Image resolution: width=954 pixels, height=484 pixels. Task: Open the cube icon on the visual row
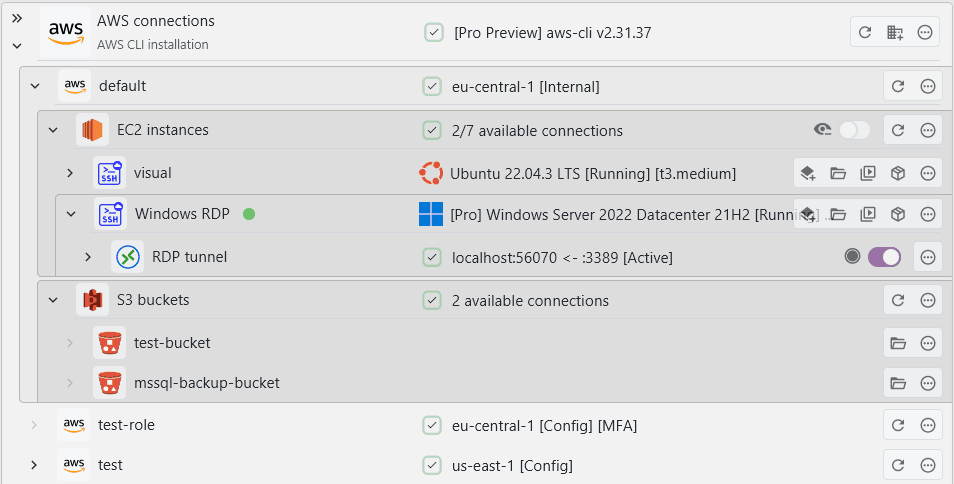click(898, 173)
